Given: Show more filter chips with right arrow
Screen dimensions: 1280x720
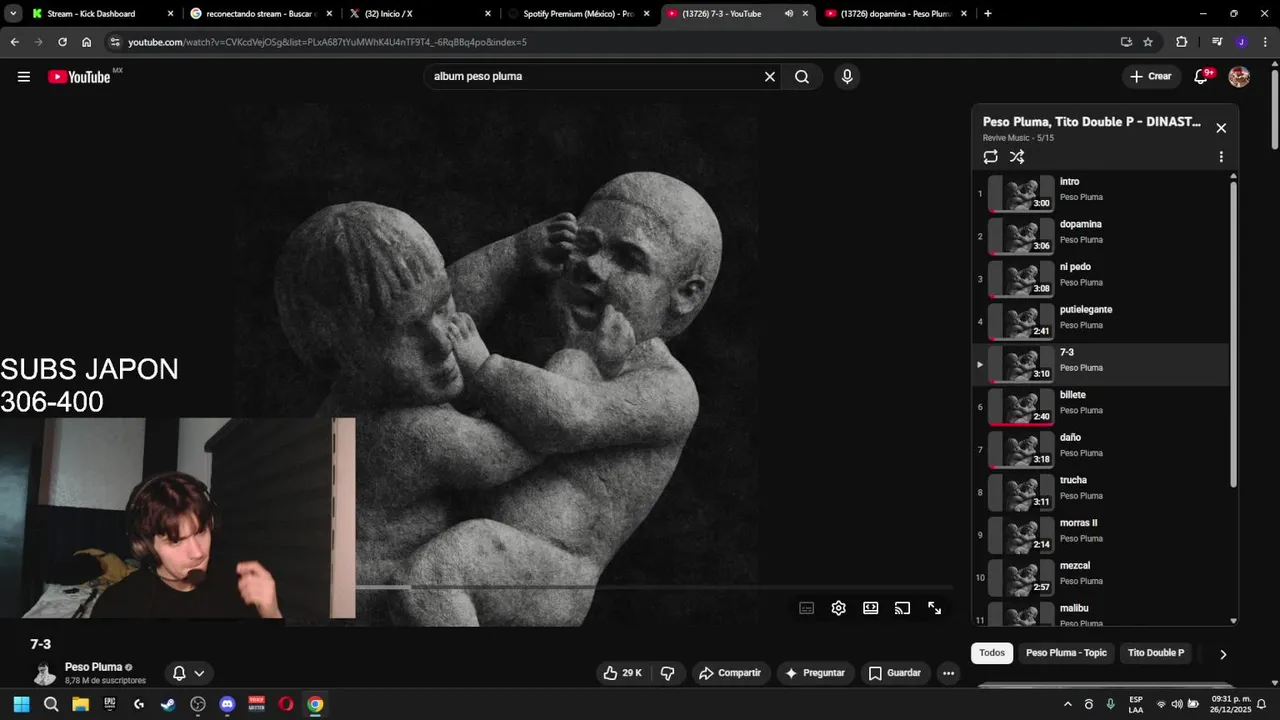Looking at the screenshot, I should (x=1222, y=654).
